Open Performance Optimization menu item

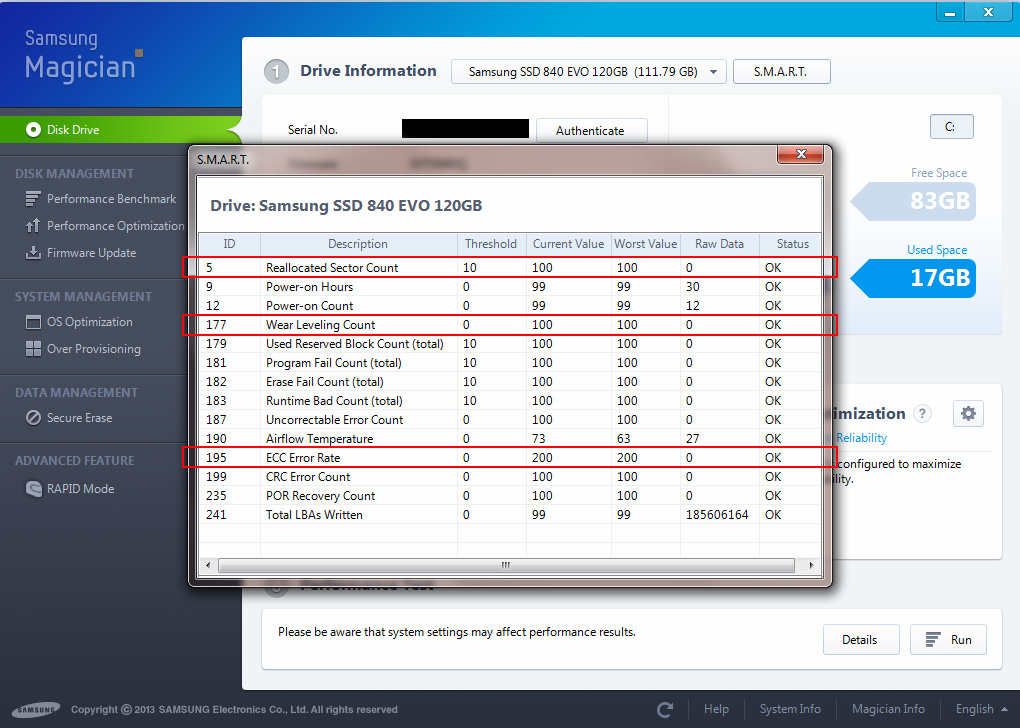tap(115, 226)
